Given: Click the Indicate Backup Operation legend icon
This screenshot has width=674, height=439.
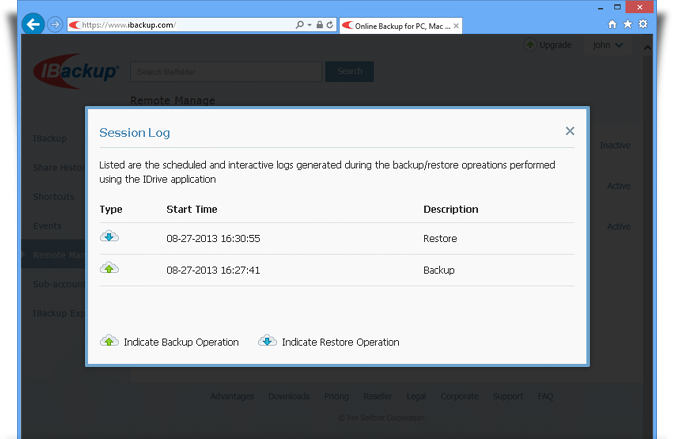Looking at the screenshot, I should pos(109,341).
